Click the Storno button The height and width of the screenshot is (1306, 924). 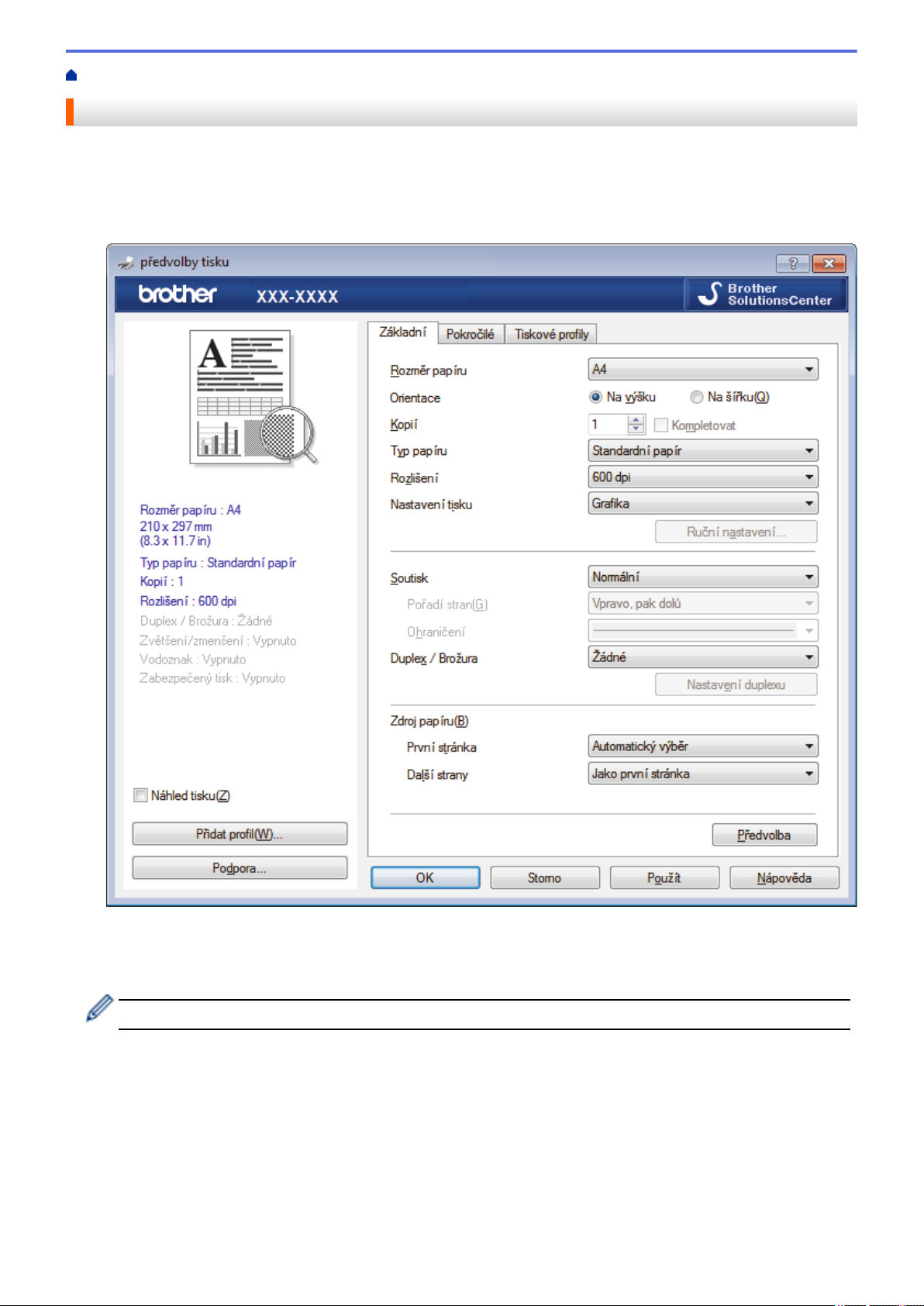point(544,877)
